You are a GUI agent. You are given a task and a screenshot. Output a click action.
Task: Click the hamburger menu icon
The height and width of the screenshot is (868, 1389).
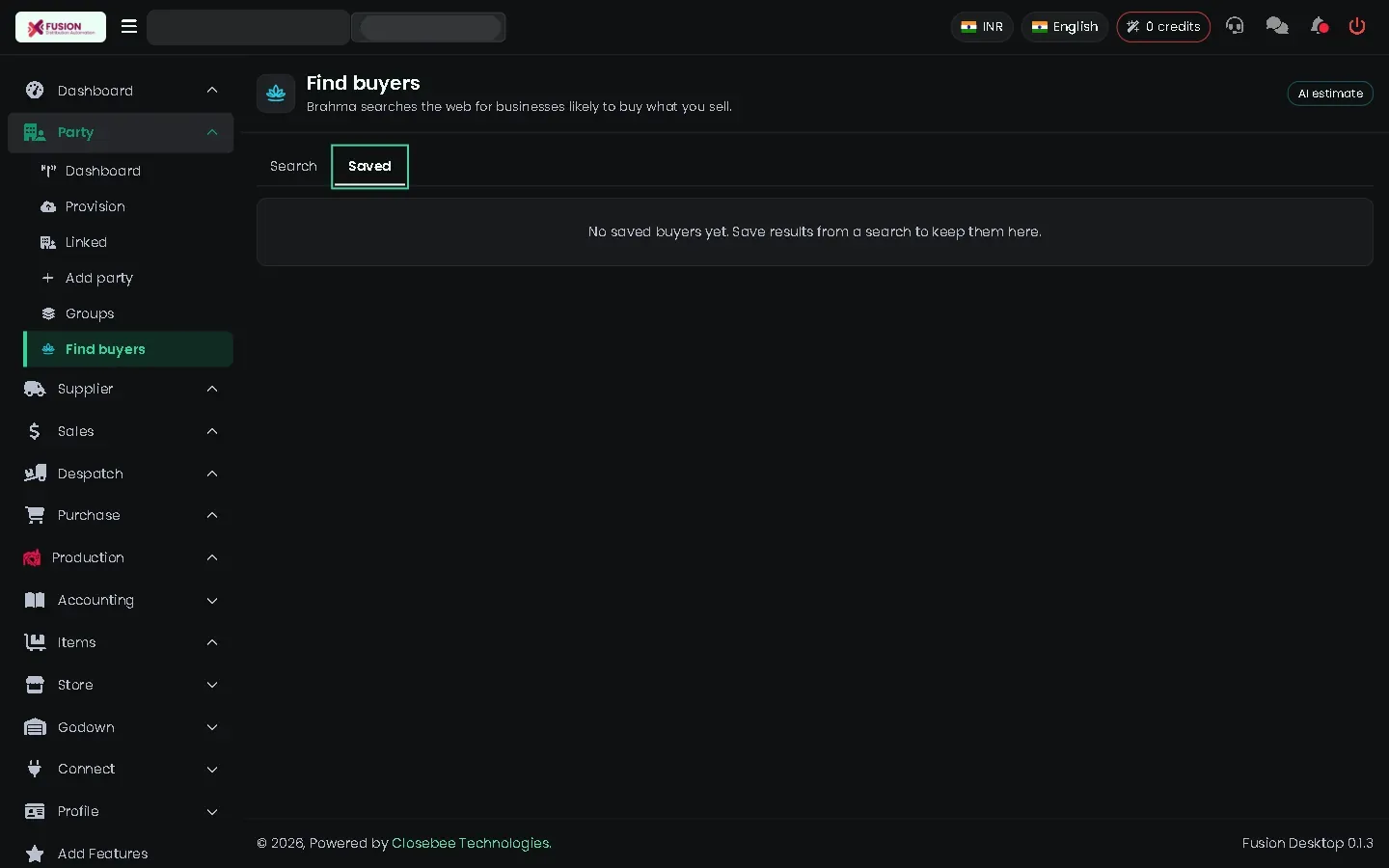click(x=128, y=26)
